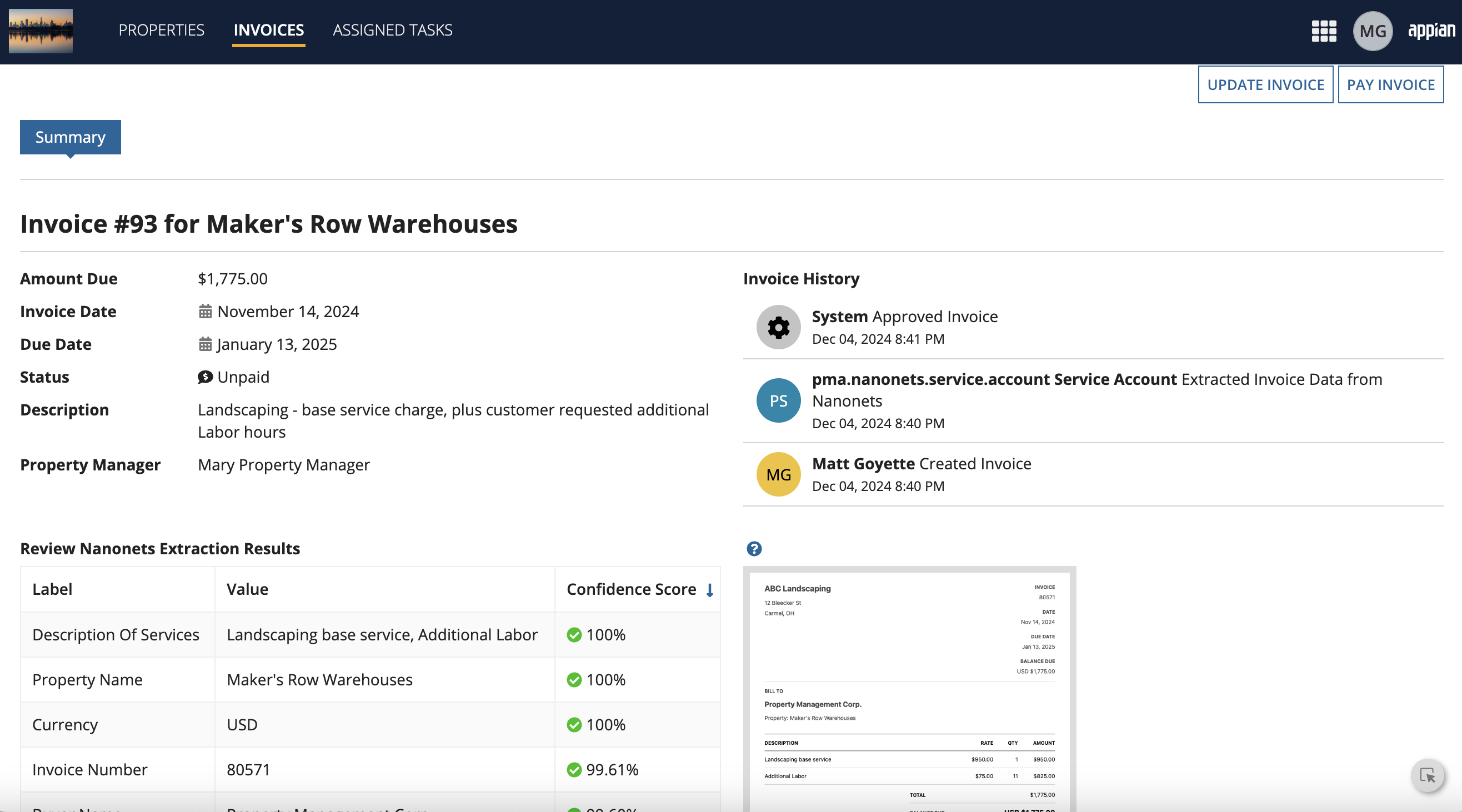Open the application waffle grid menu
The height and width of the screenshot is (812, 1462).
click(1323, 31)
